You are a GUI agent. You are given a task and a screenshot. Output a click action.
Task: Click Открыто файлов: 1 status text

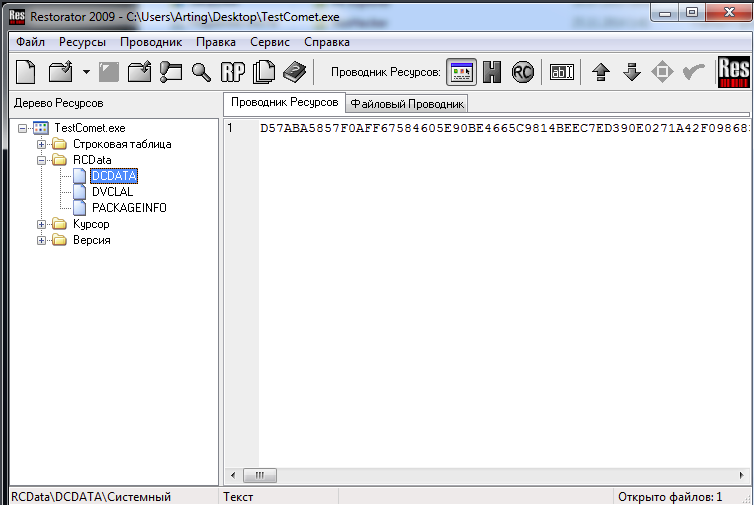670,497
